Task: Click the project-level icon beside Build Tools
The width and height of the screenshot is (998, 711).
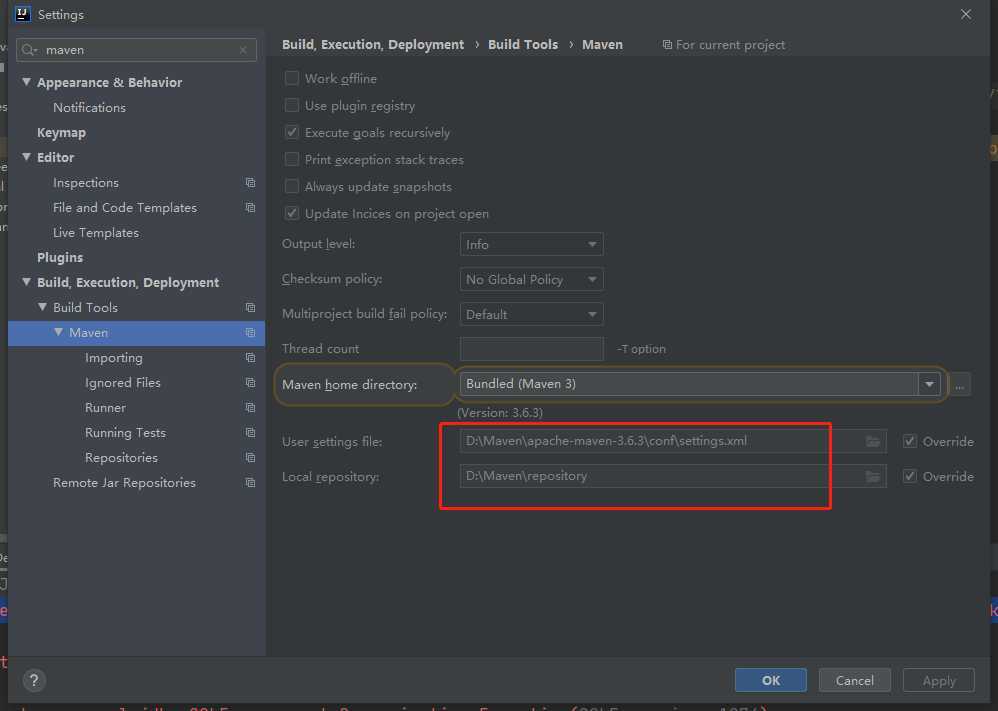Action: tap(250, 307)
